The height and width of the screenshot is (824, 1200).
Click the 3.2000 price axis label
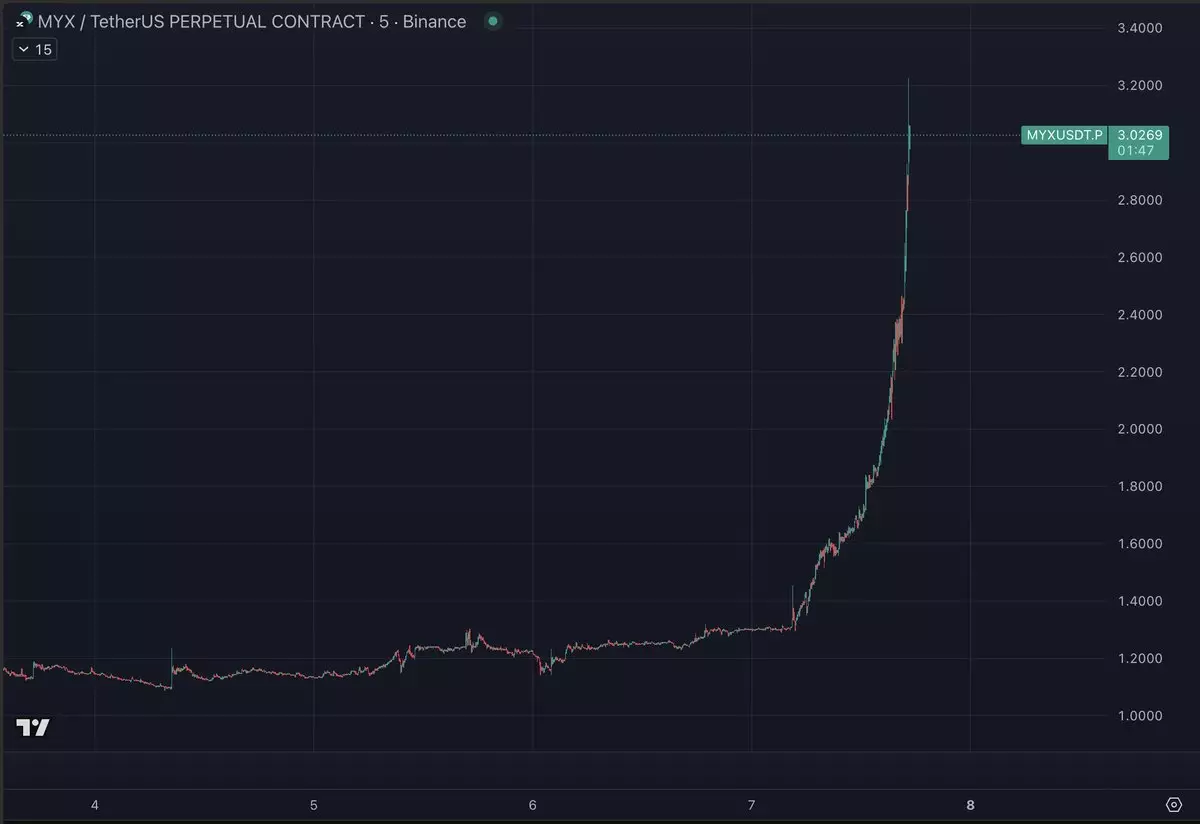[x=1140, y=86]
